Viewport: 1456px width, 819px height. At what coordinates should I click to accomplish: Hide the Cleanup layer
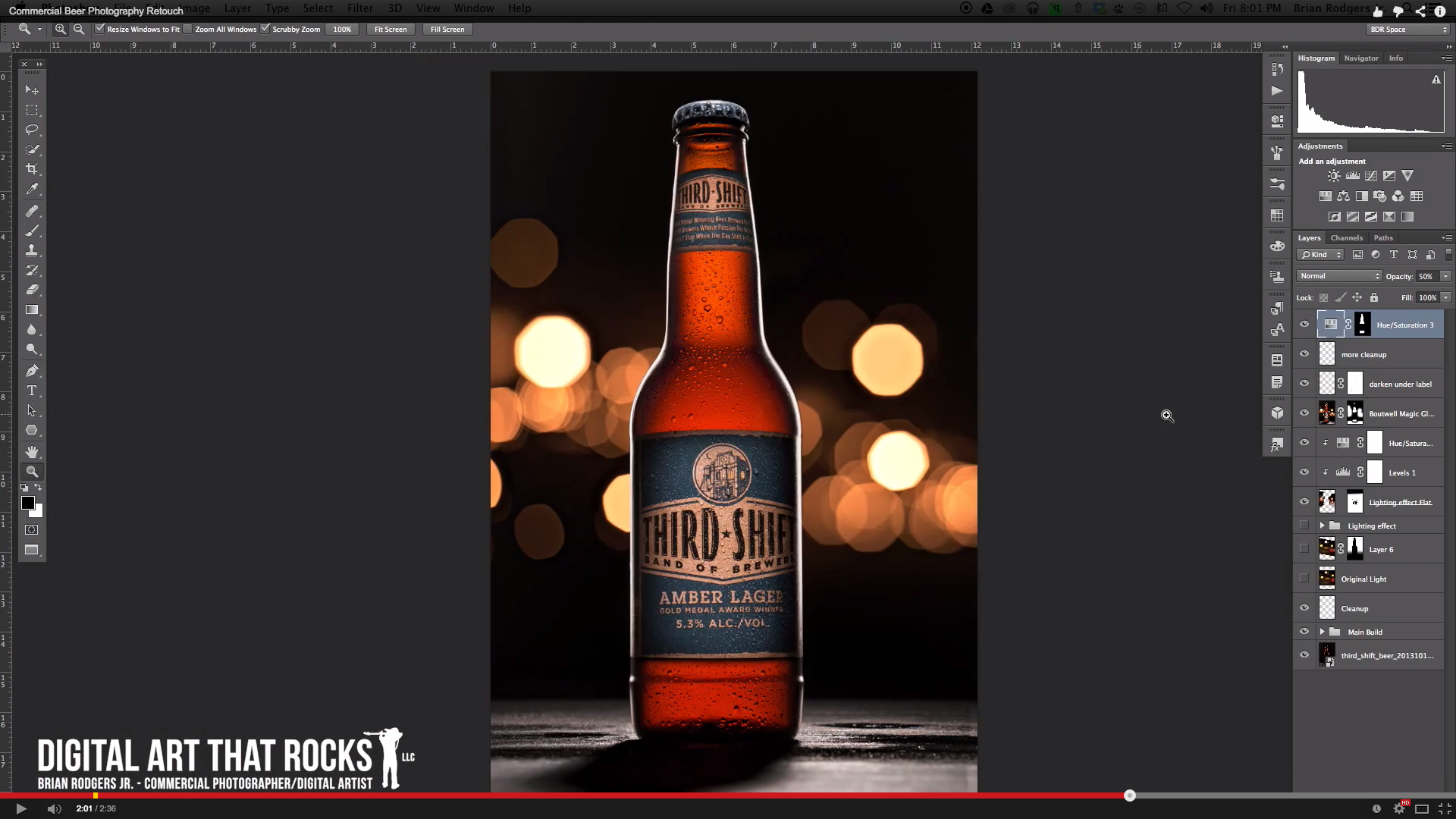click(x=1304, y=608)
